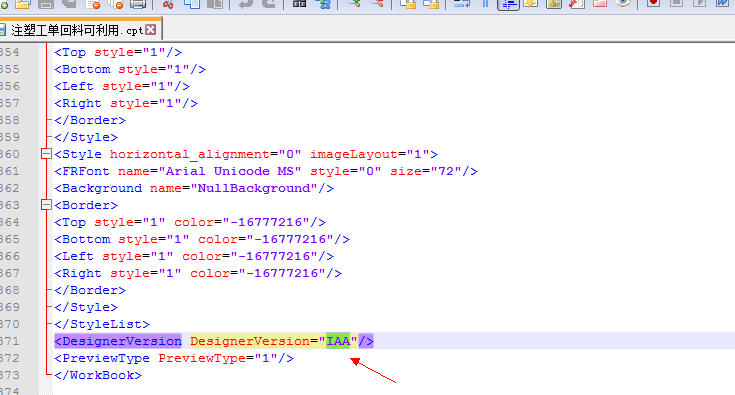The height and width of the screenshot is (395, 735).
Task: Click the closing Border tag on line 358
Action: pyautogui.click(x=90, y=120)
